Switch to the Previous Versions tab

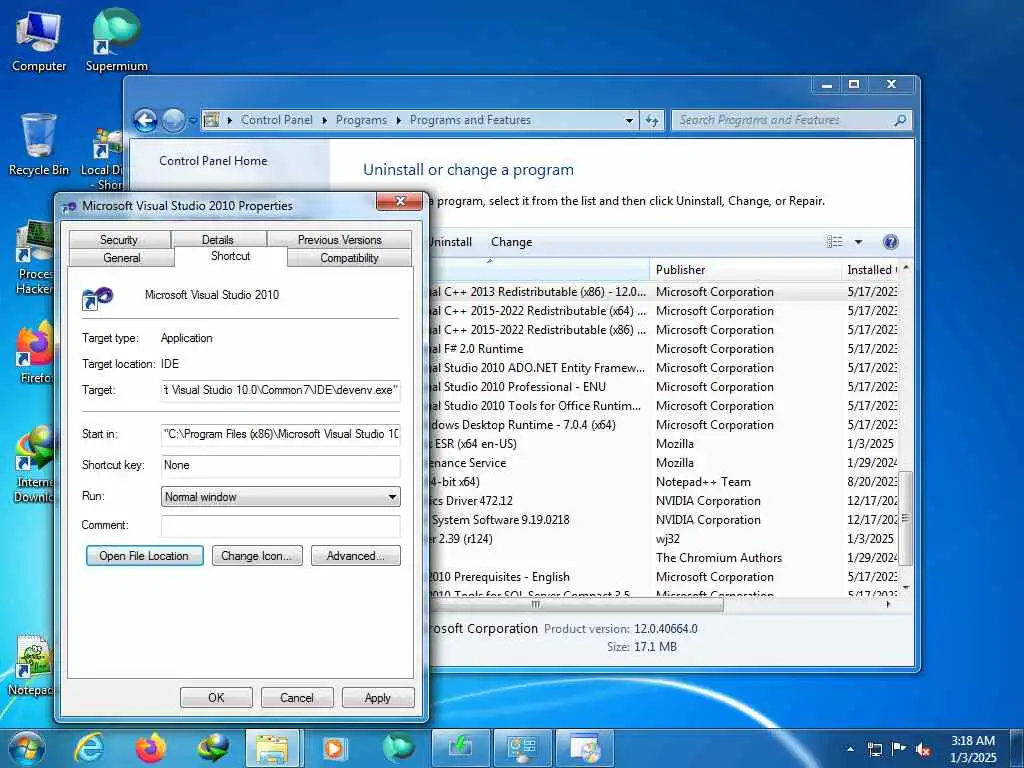[340, 240]
